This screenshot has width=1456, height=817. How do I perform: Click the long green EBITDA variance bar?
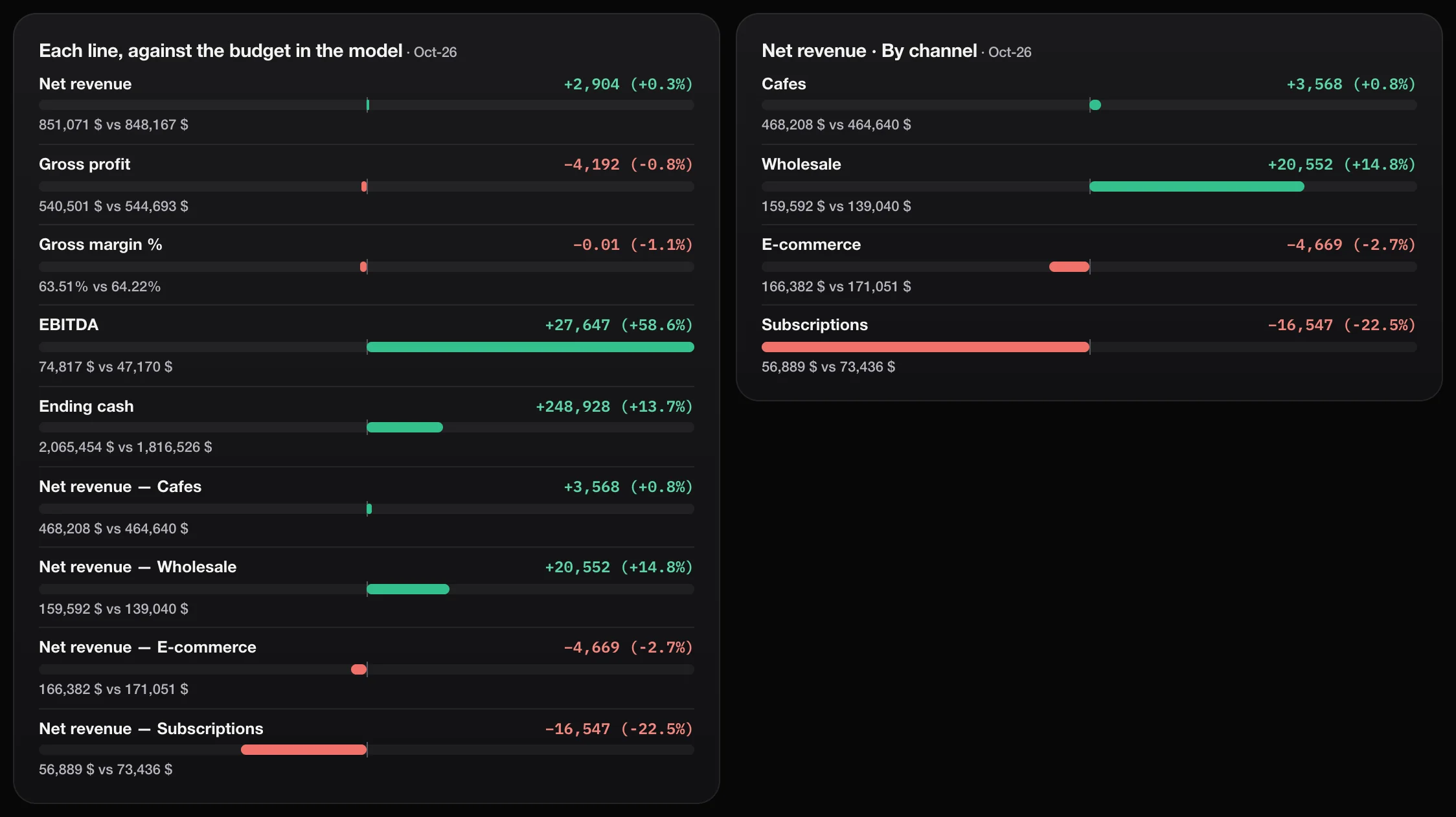[530, 347]
